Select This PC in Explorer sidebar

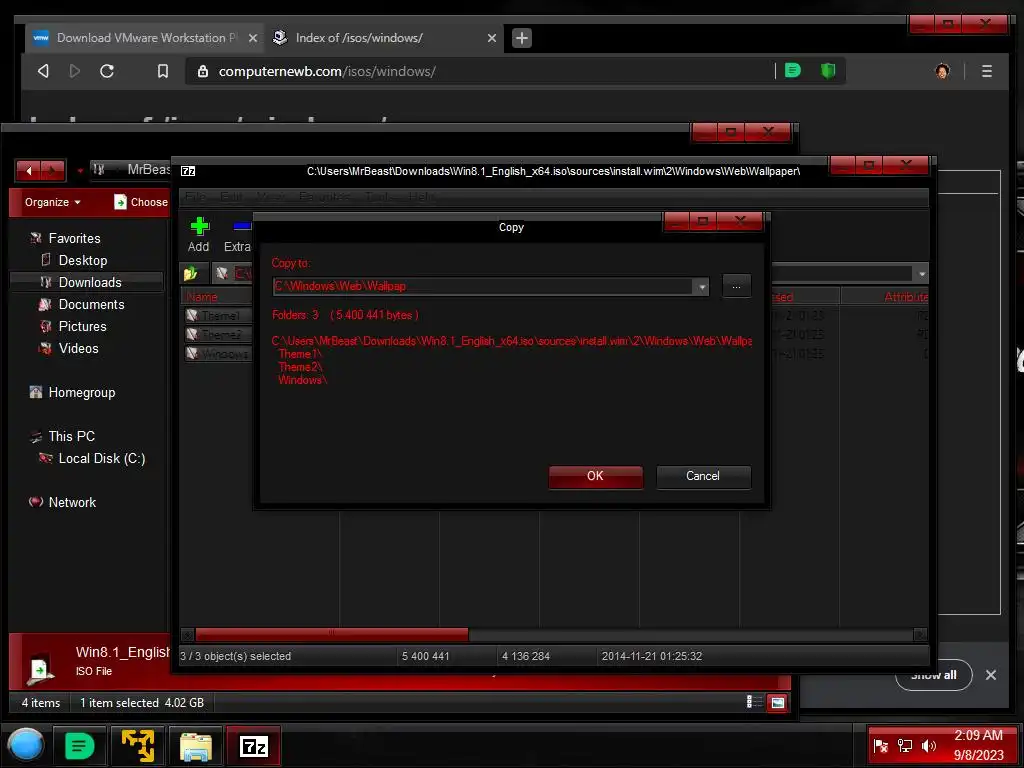71,436
